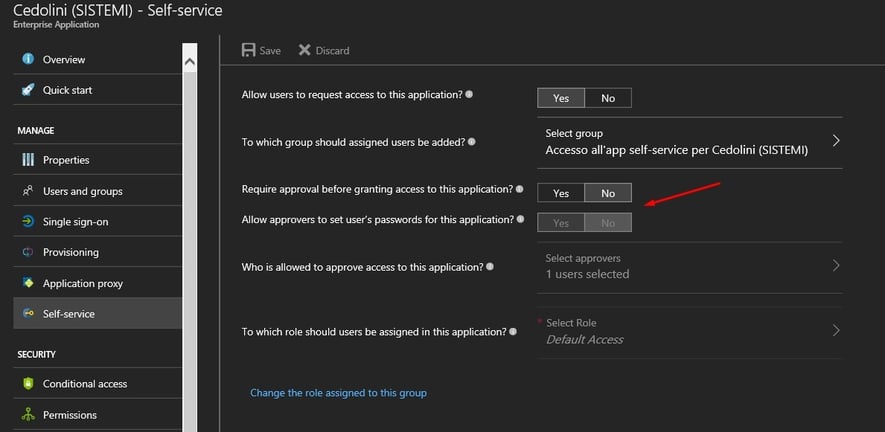The image size is (885, 432).
Task: Click the Quick start rocket icon
Action: [27, 90]
